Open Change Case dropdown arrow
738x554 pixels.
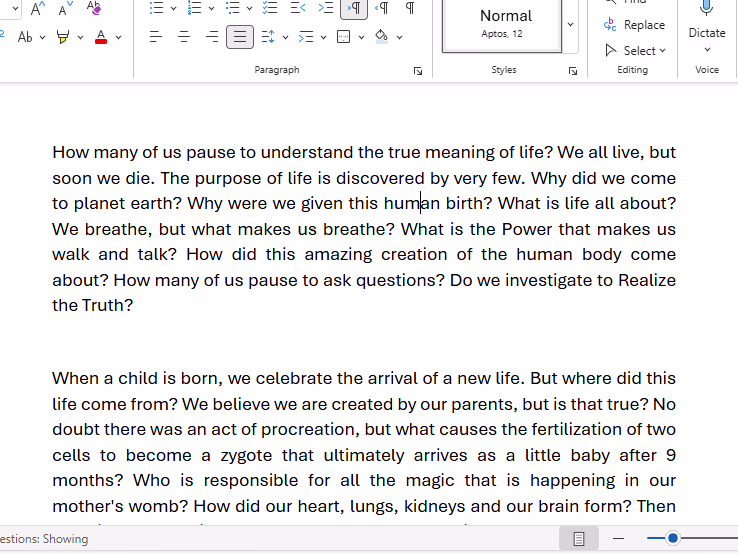[42, 38]
